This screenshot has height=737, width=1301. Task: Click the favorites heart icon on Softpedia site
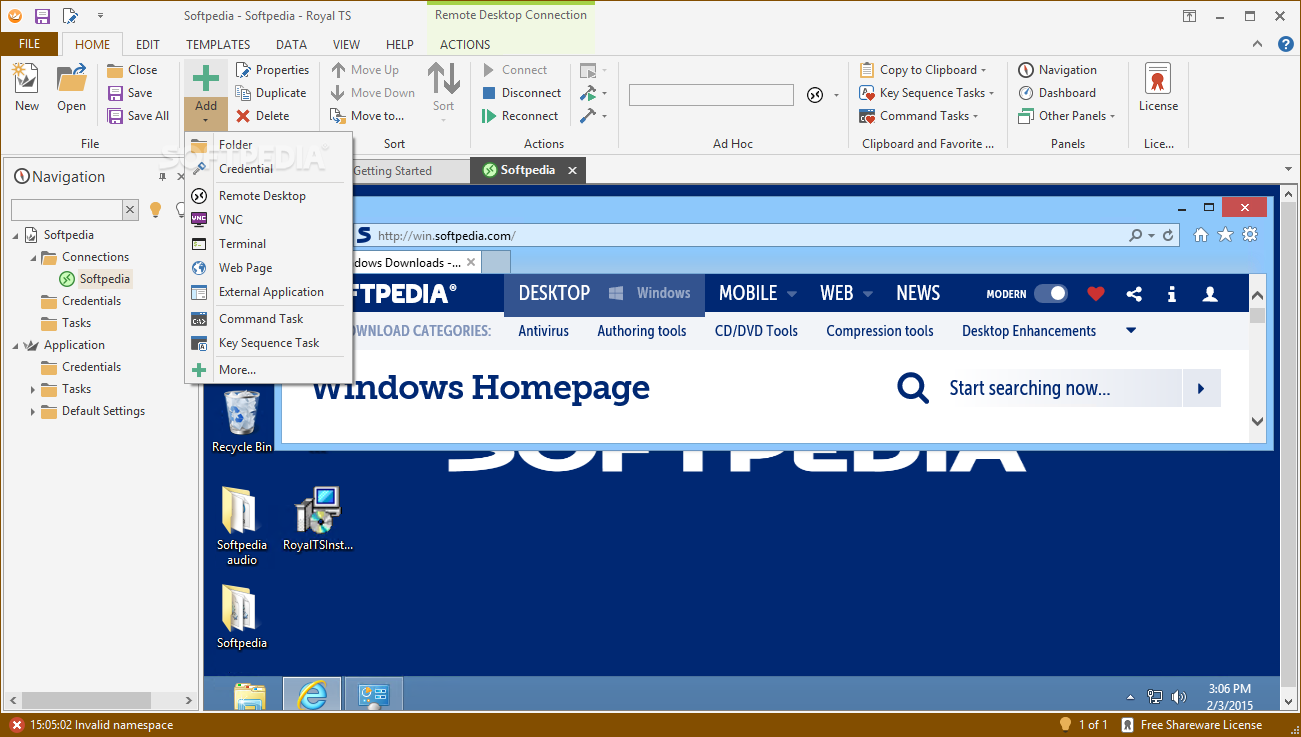(1096, 294)
